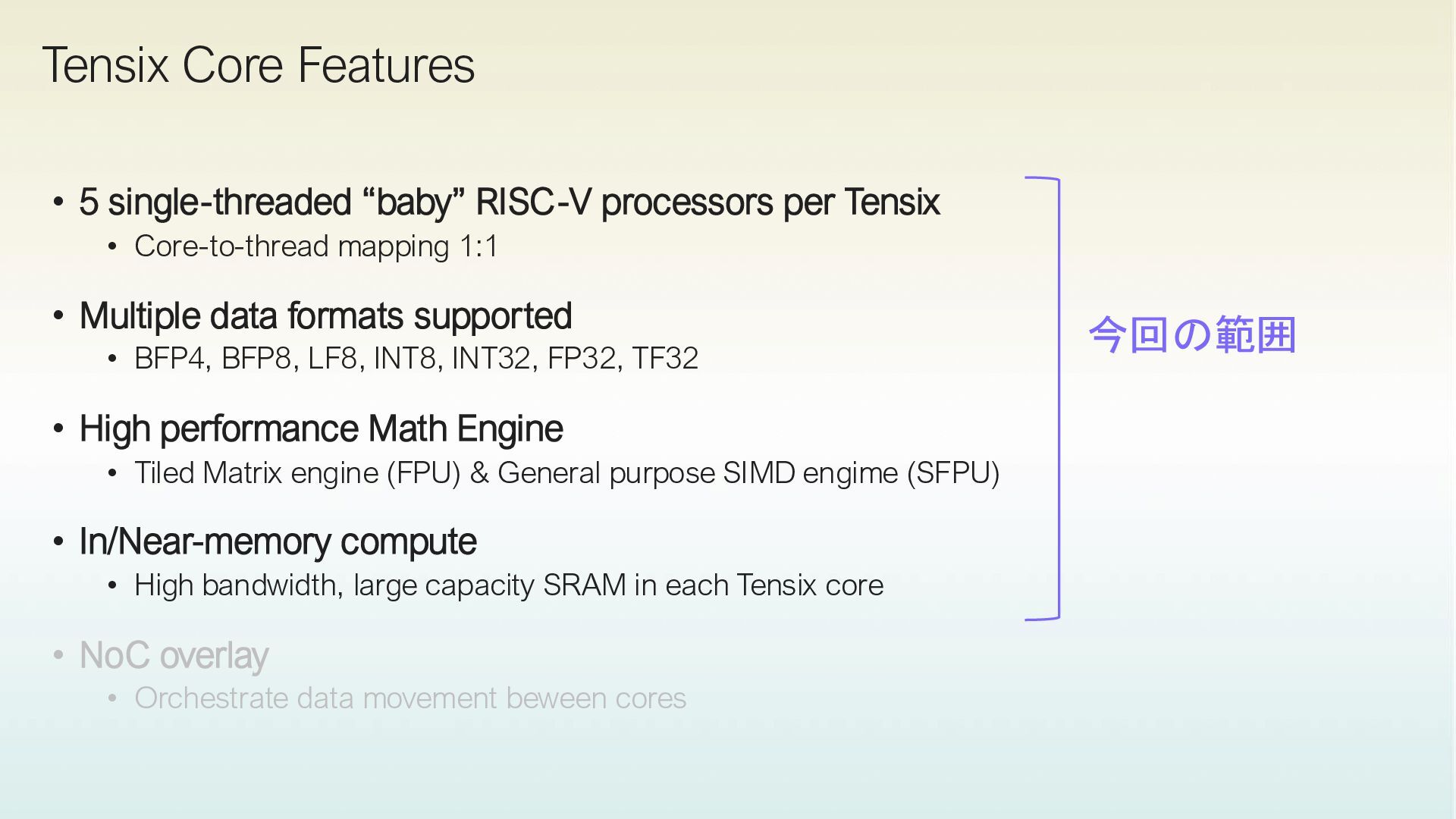
Task: Select the Multiple data formats supported heading
Action: tap(325, 316)
